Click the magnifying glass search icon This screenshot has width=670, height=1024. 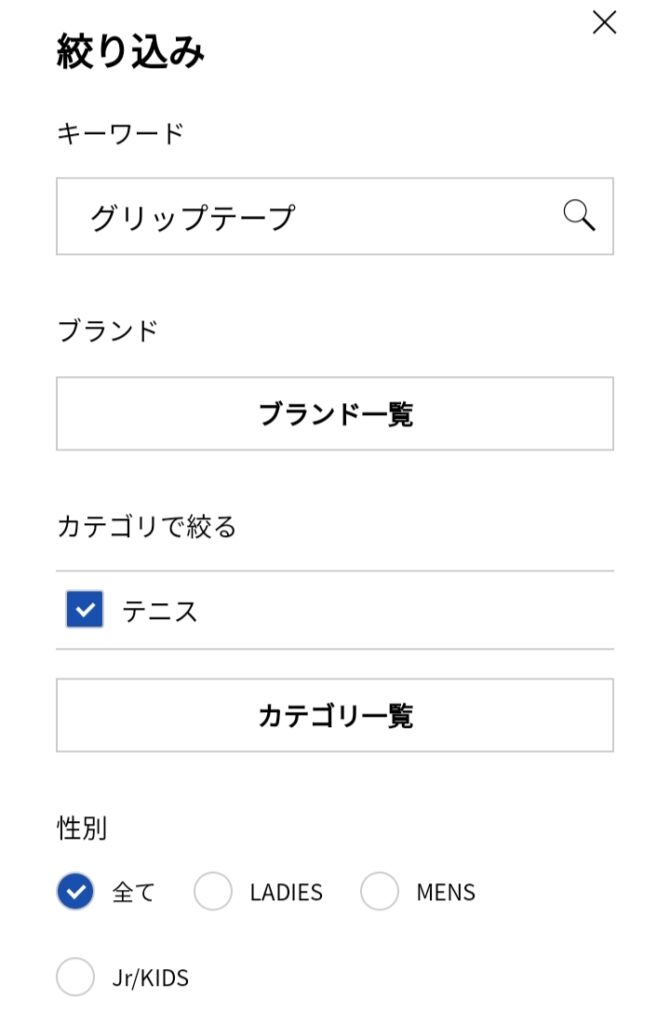tap(579, 216)
